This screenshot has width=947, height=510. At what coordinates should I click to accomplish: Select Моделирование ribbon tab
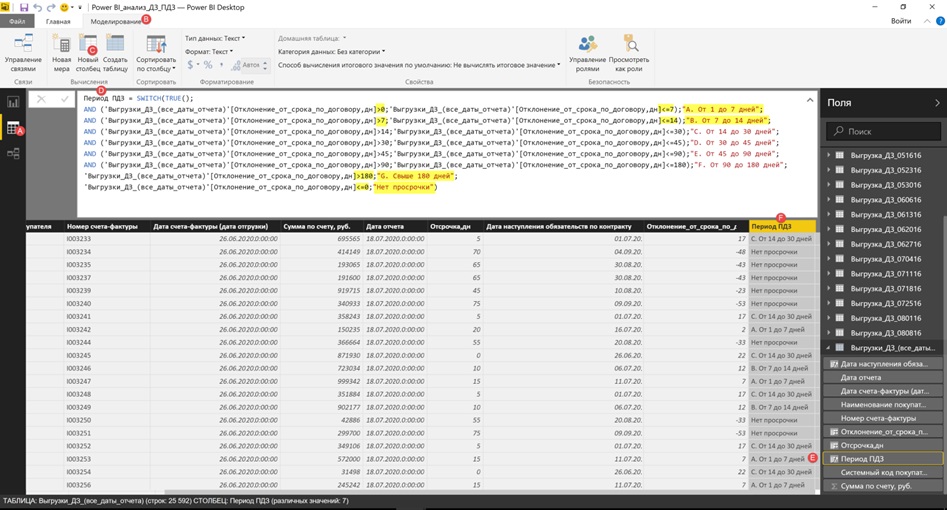(115, 21)
